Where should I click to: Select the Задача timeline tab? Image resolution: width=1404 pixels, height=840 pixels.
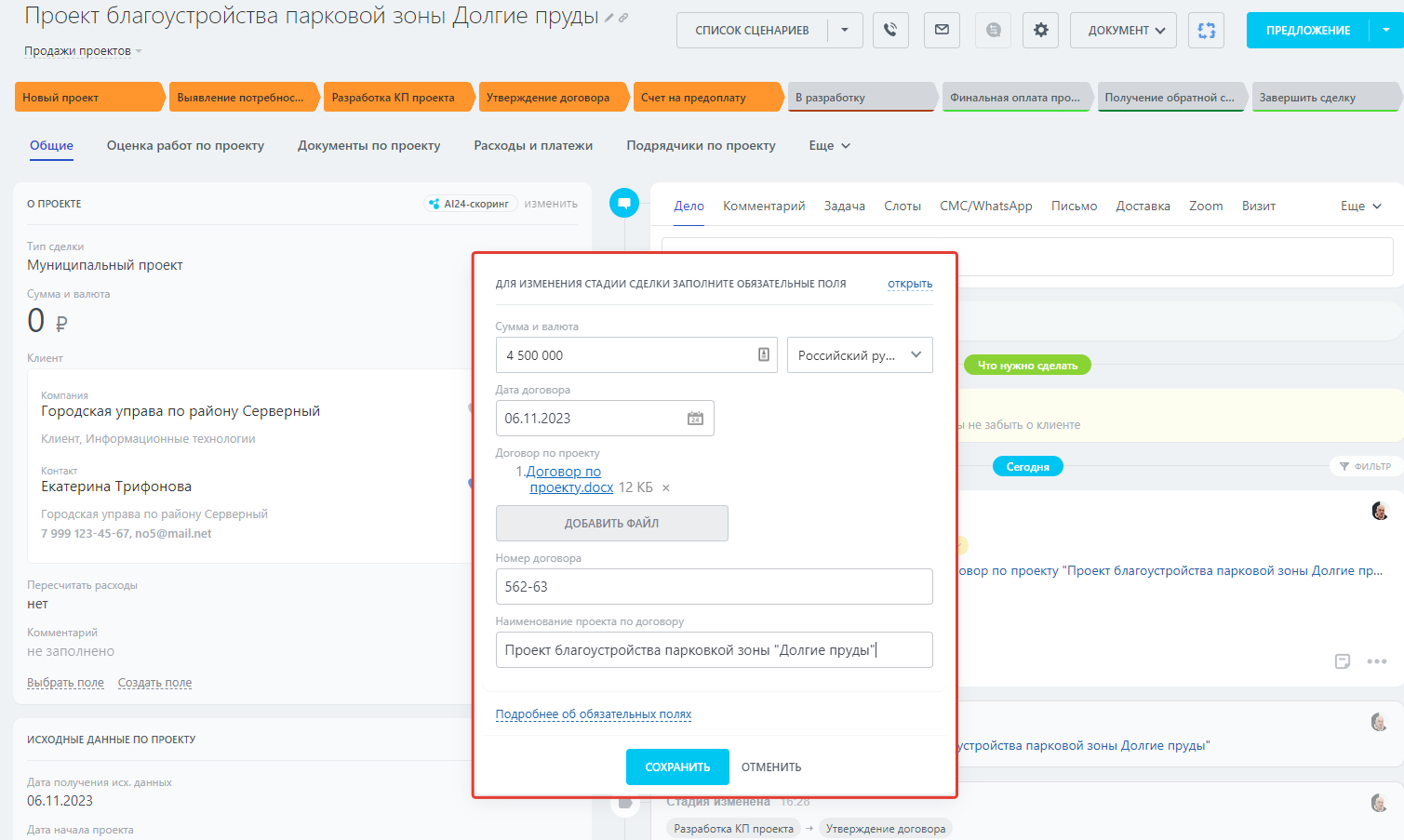[845, 206]
